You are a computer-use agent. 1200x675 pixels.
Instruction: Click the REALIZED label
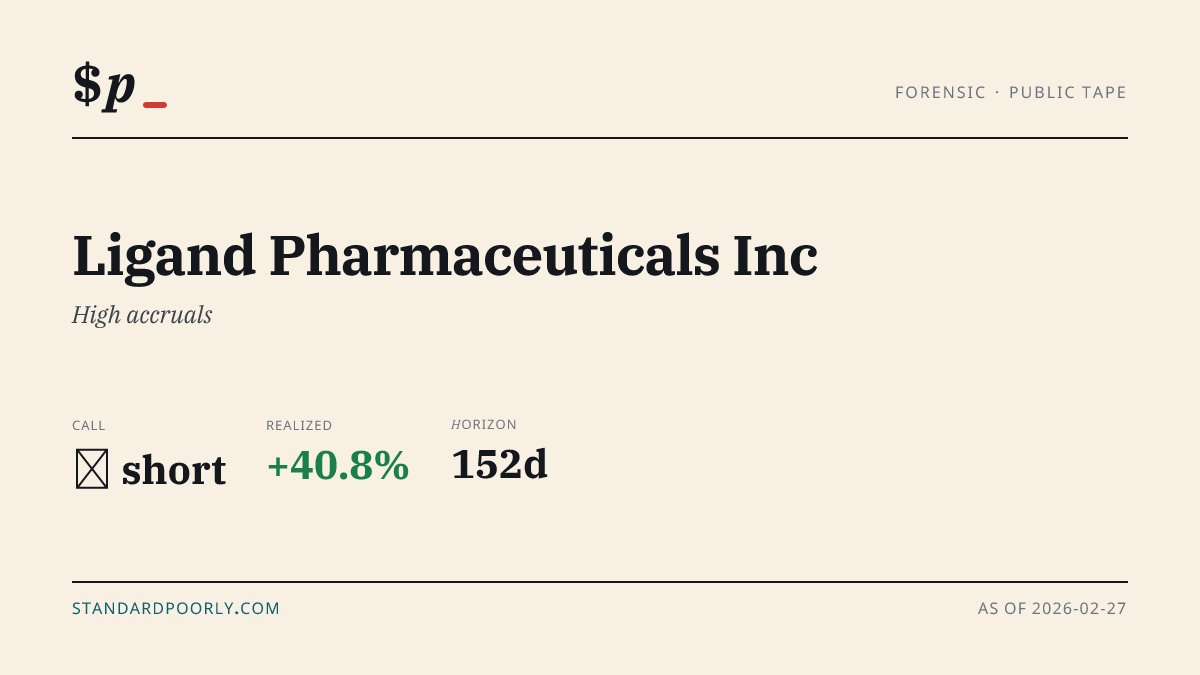299,426
